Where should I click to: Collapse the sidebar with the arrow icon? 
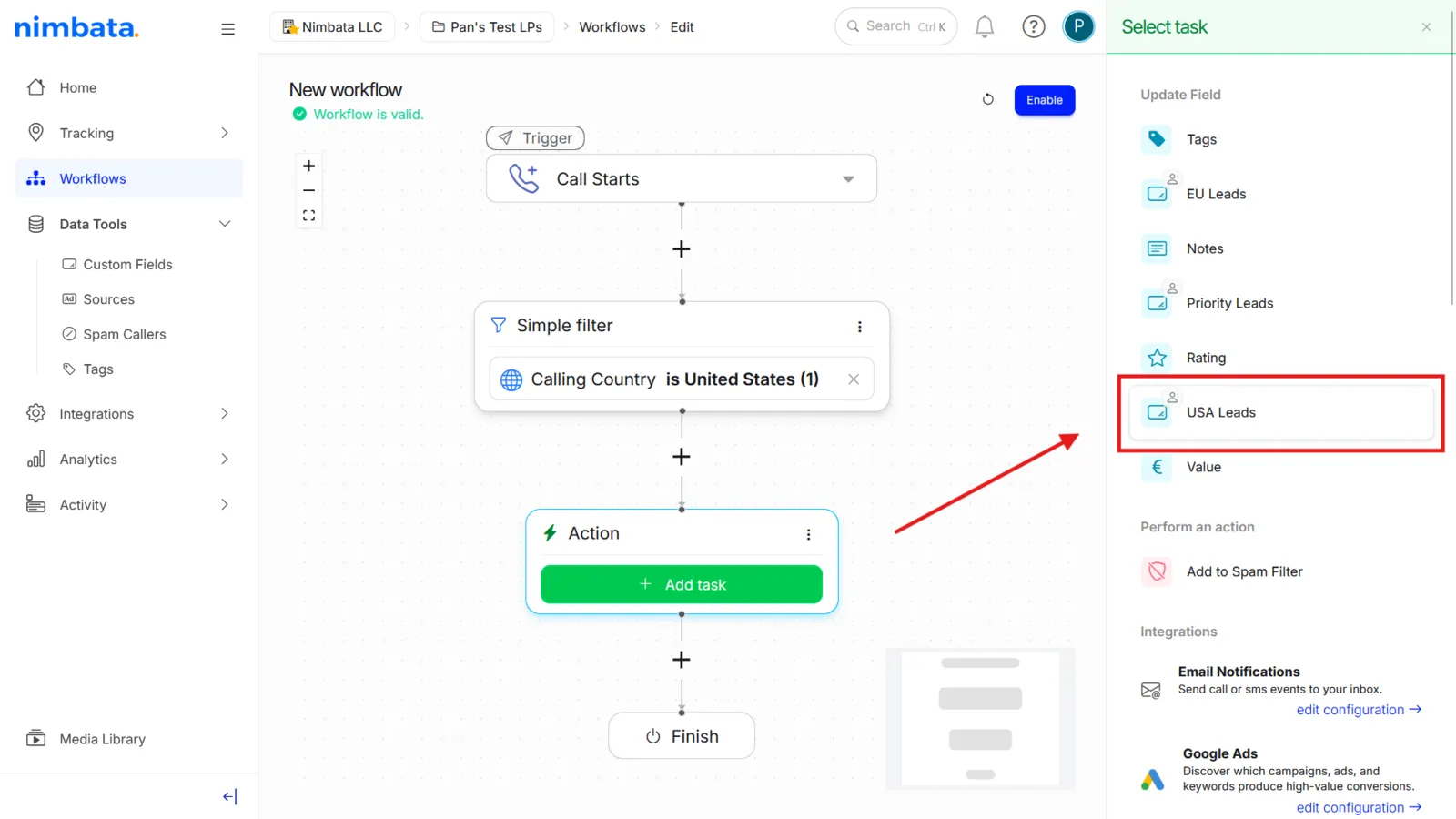point(229,796)
